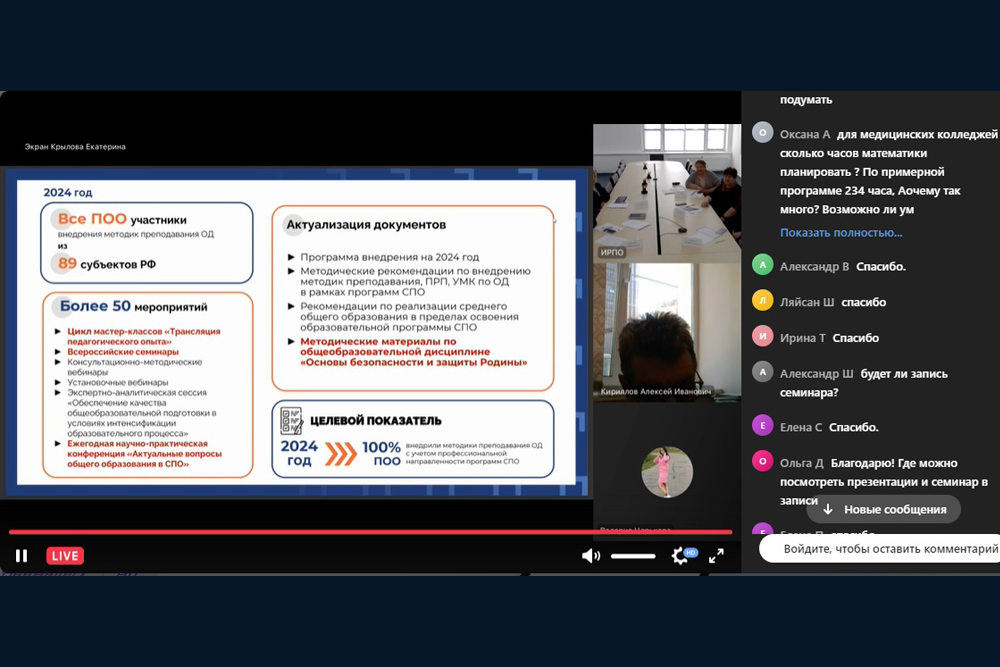Click the red stream progress bar

tap(370, 532)
